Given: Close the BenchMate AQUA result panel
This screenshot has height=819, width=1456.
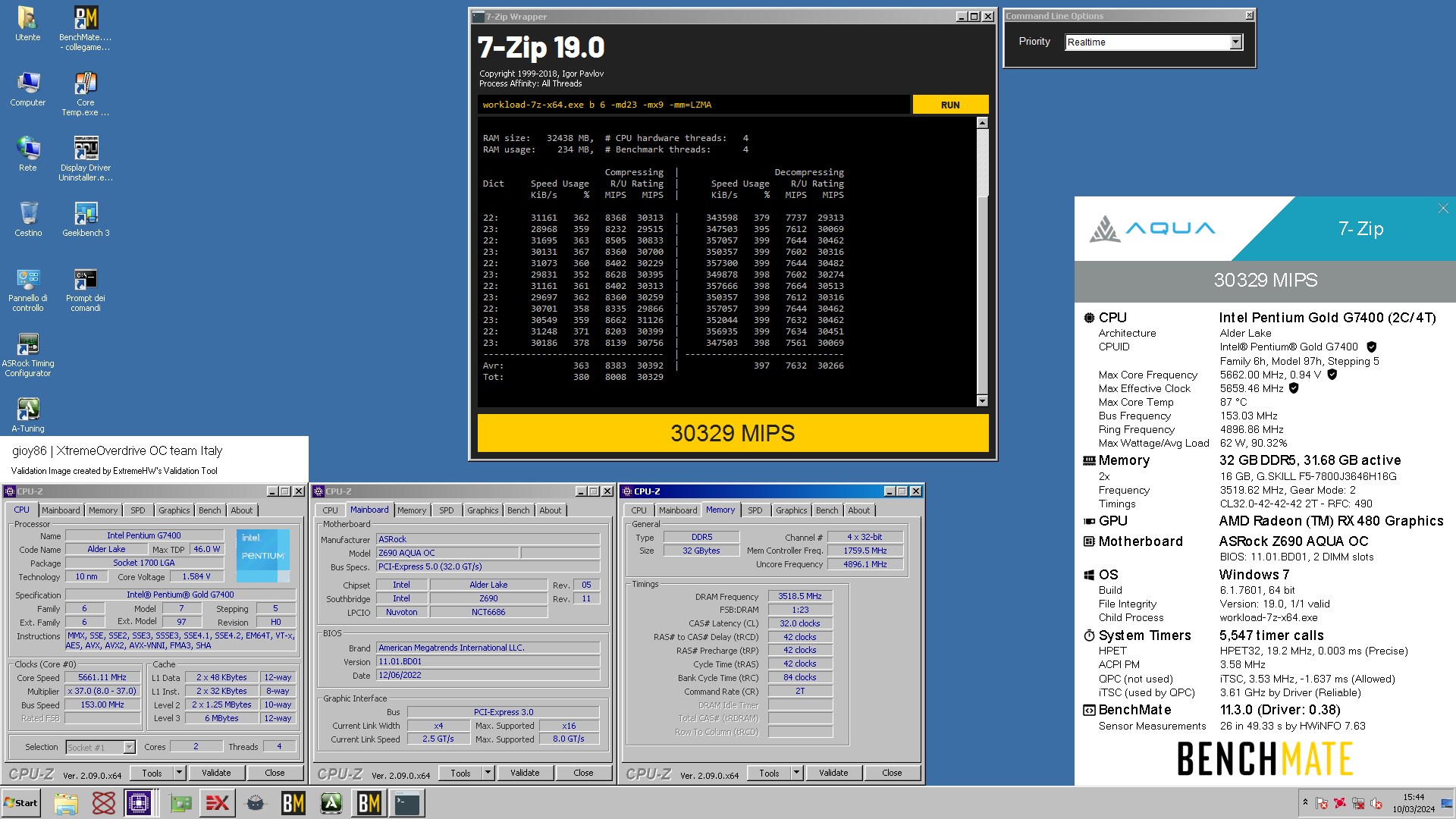Looking at the screenshot, I should tap(1442, 209).
